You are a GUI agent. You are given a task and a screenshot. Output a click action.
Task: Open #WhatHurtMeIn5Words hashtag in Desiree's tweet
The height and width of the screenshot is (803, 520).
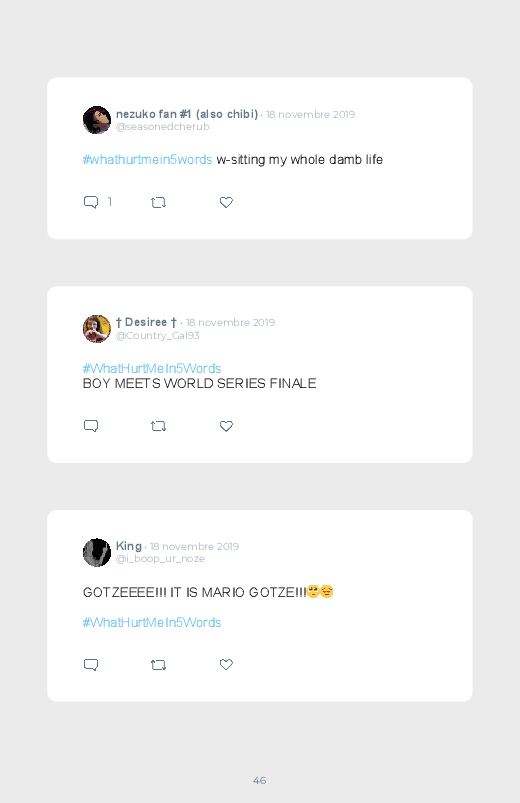[152, 368]
